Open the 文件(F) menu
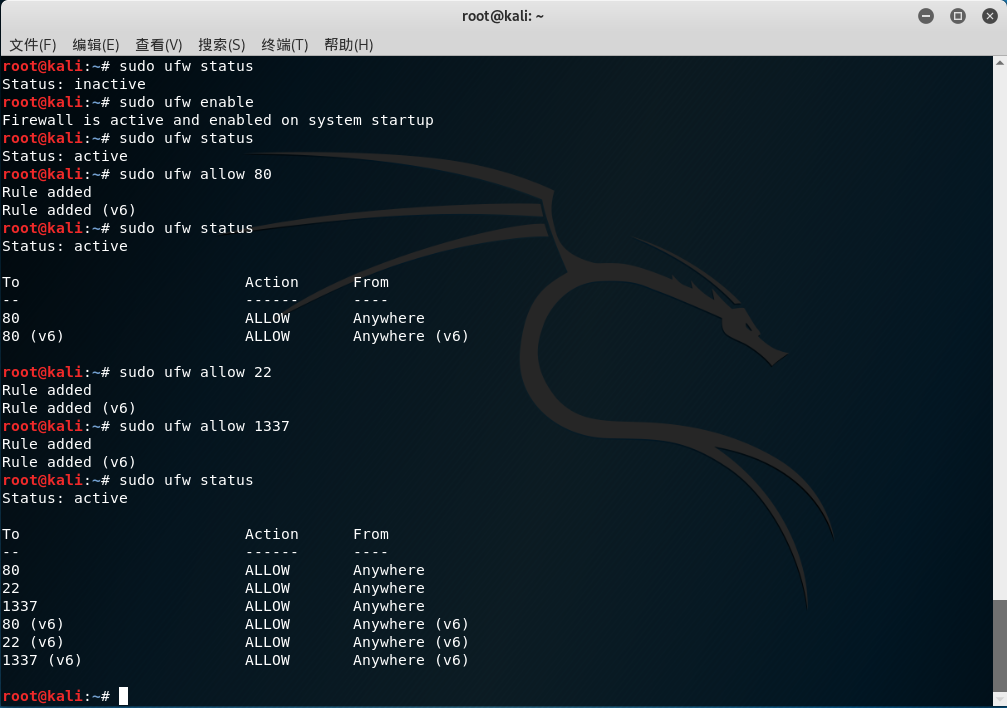 pyautogui.click(x=33, y=44)
